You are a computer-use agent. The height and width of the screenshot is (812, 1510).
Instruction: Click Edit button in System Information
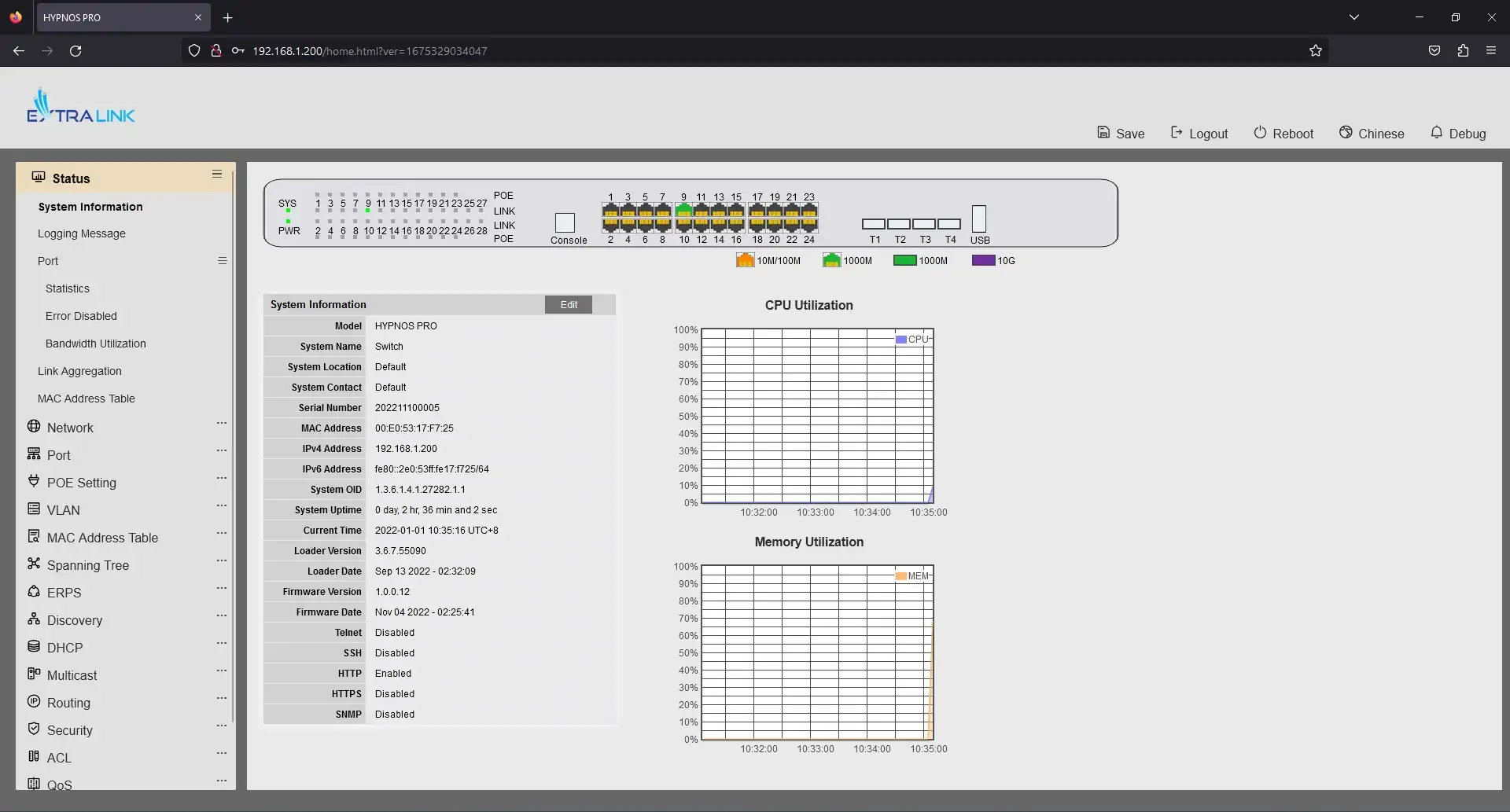[x=569, y=305]
